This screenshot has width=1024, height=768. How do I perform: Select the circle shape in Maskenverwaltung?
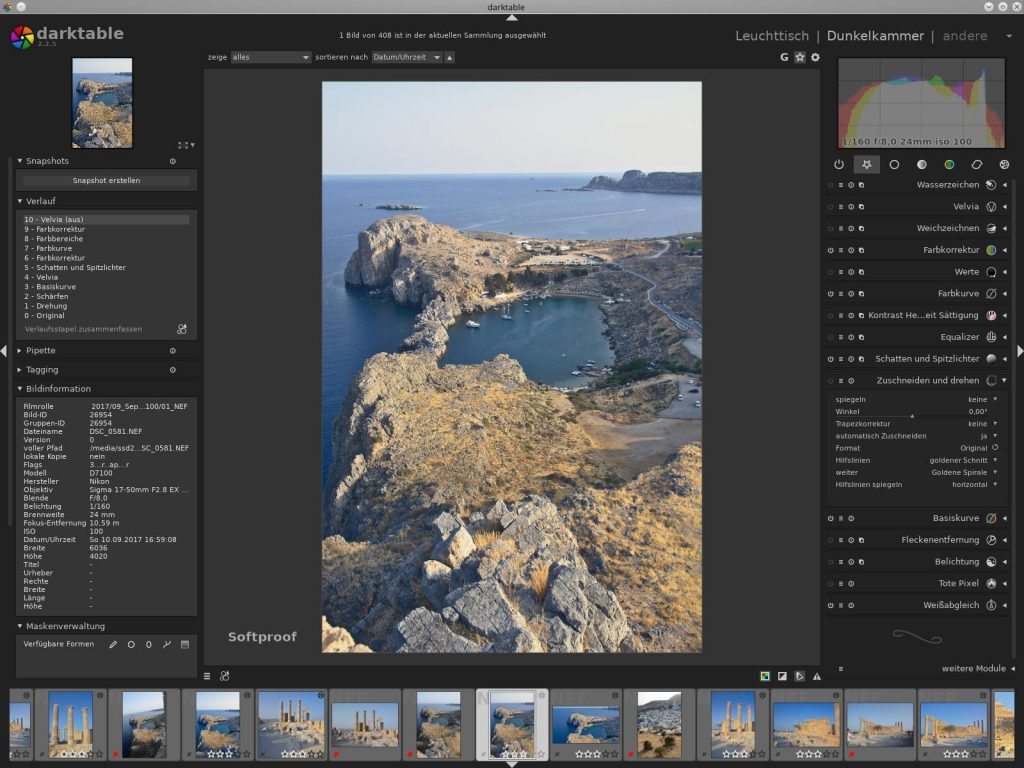[x=131, y=645]
